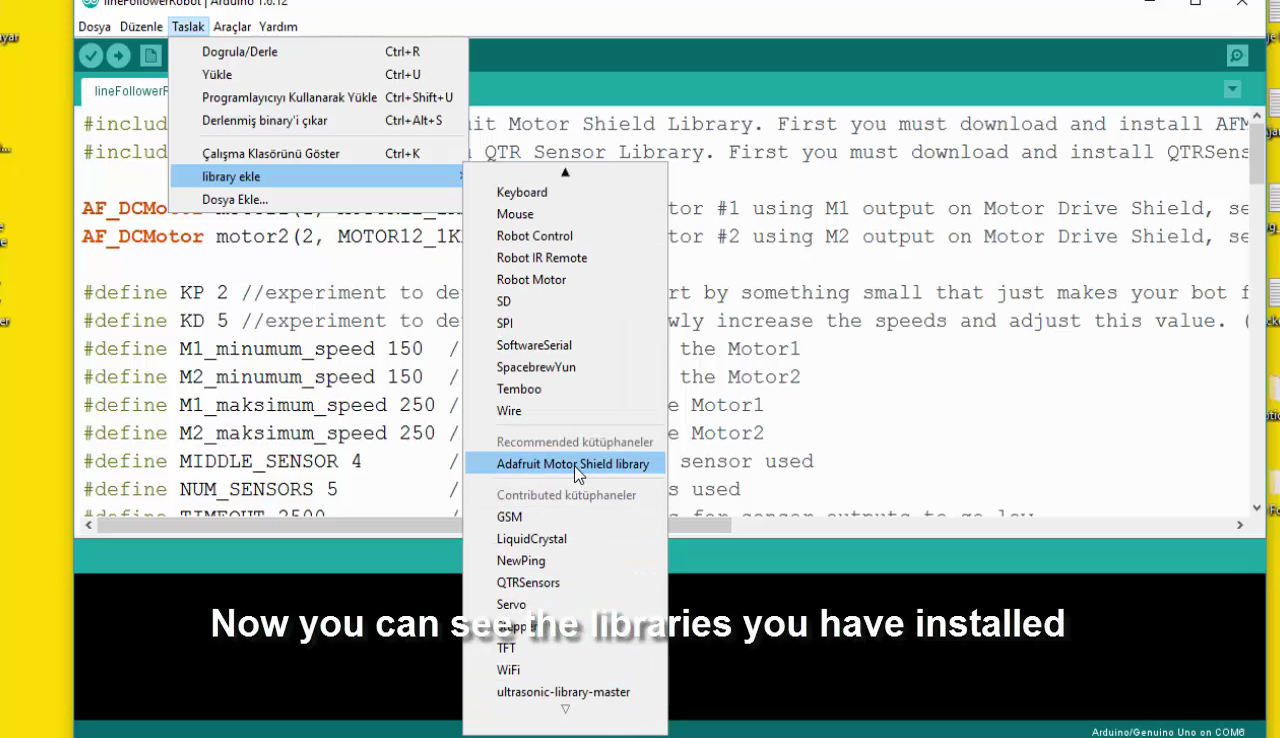This screenshot has width=1280, height=738.
Task: Click the vertical editor scrollbar thumb
Action: (x=1257, y=154)
